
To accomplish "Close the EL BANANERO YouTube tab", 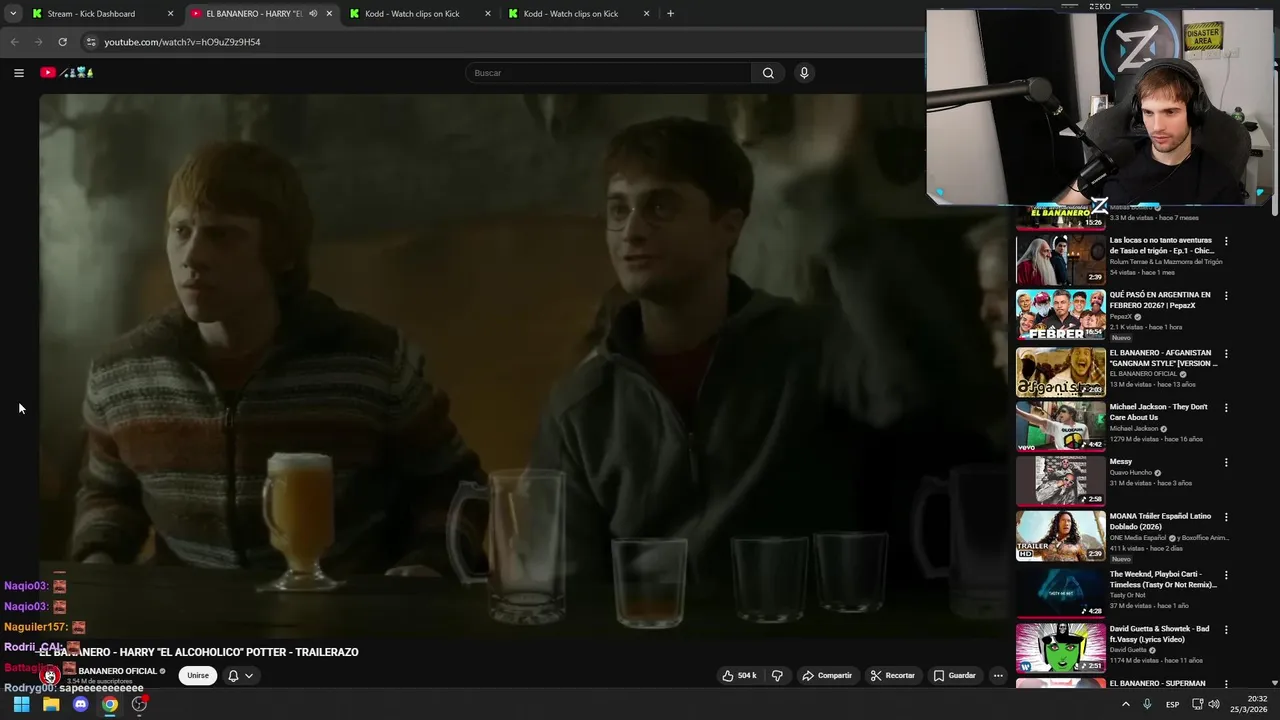I will click(329, 14).
